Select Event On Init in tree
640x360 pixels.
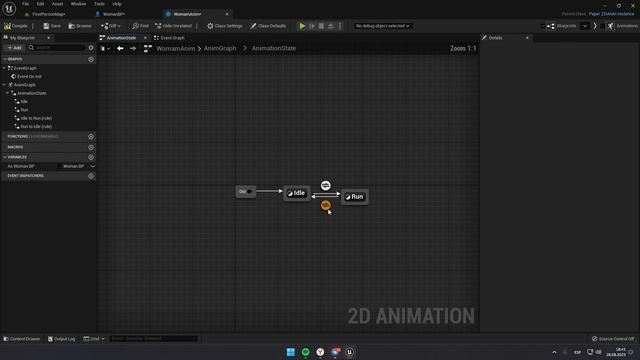pos(29,76)
